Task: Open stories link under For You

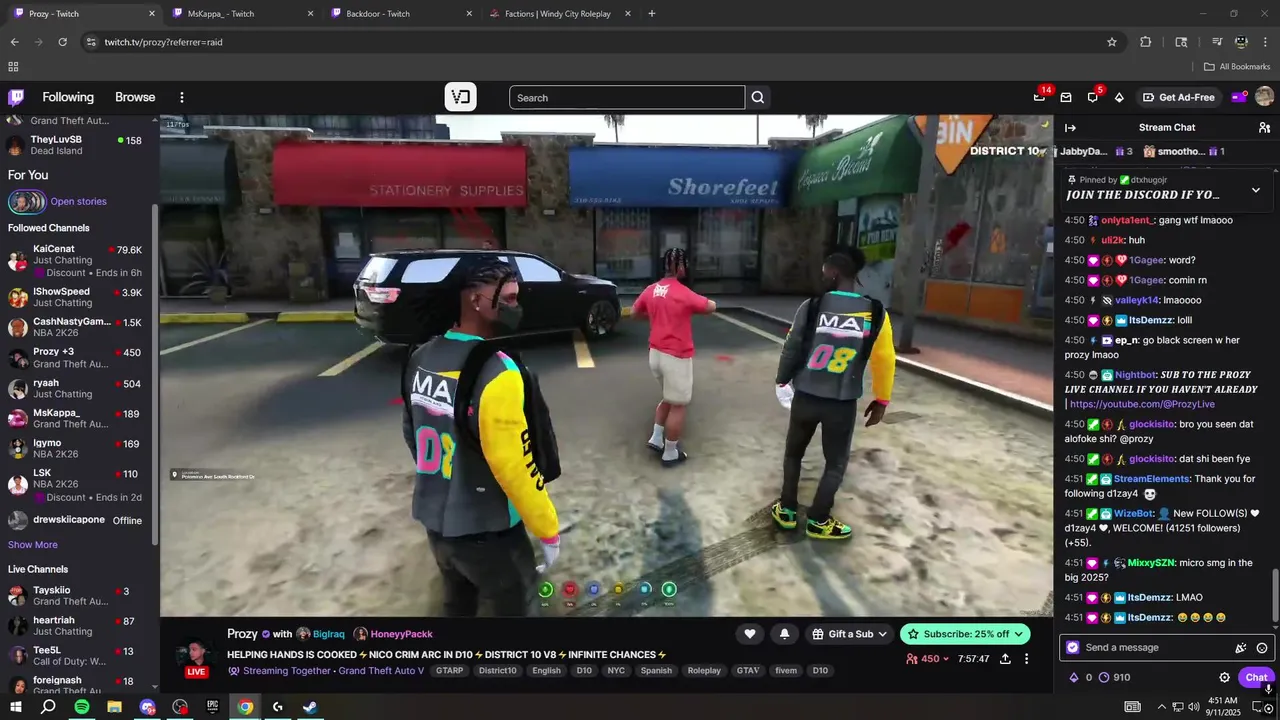Action: click(78, 201)
